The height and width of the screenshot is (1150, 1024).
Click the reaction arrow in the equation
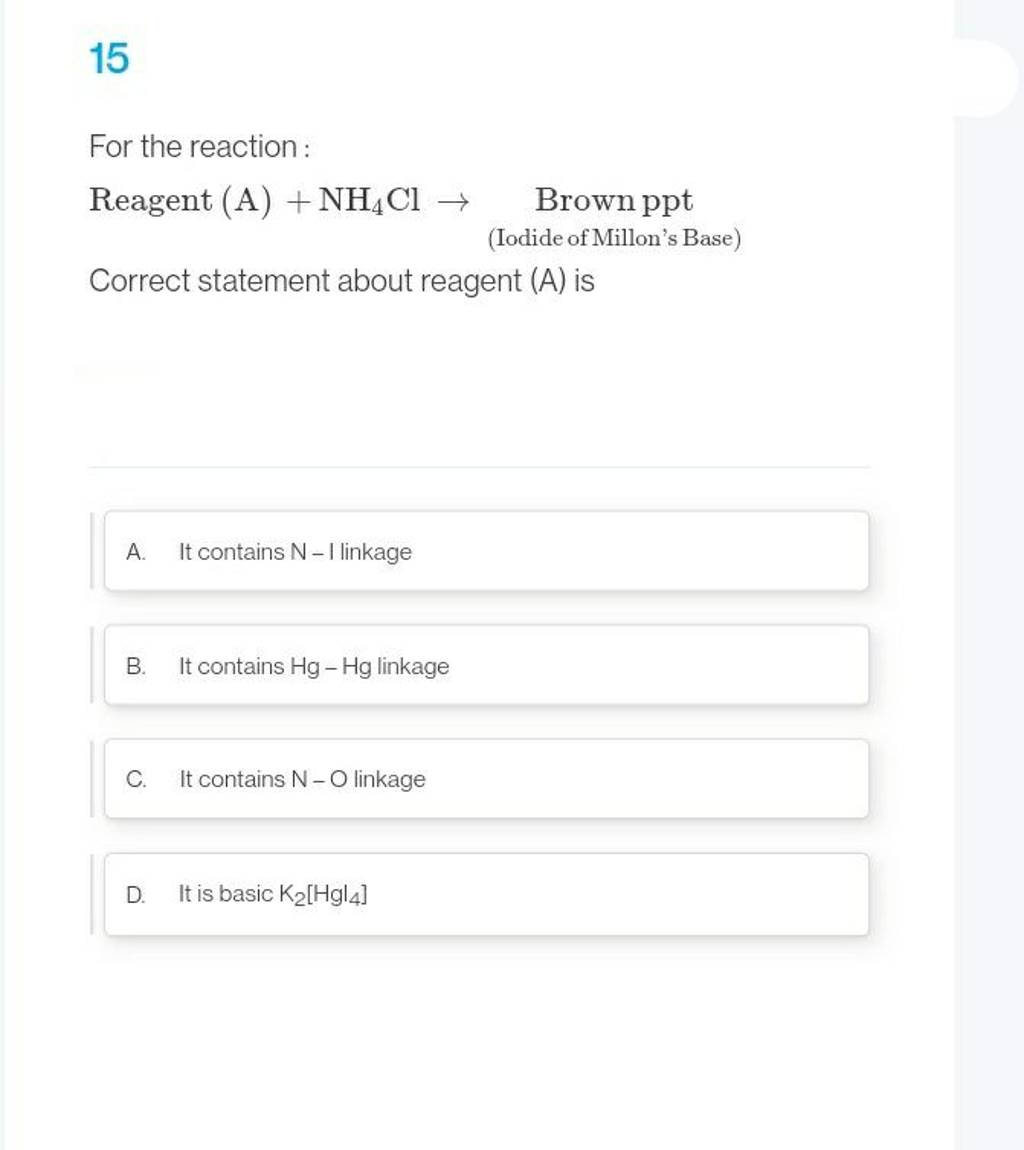coord(452,201)
